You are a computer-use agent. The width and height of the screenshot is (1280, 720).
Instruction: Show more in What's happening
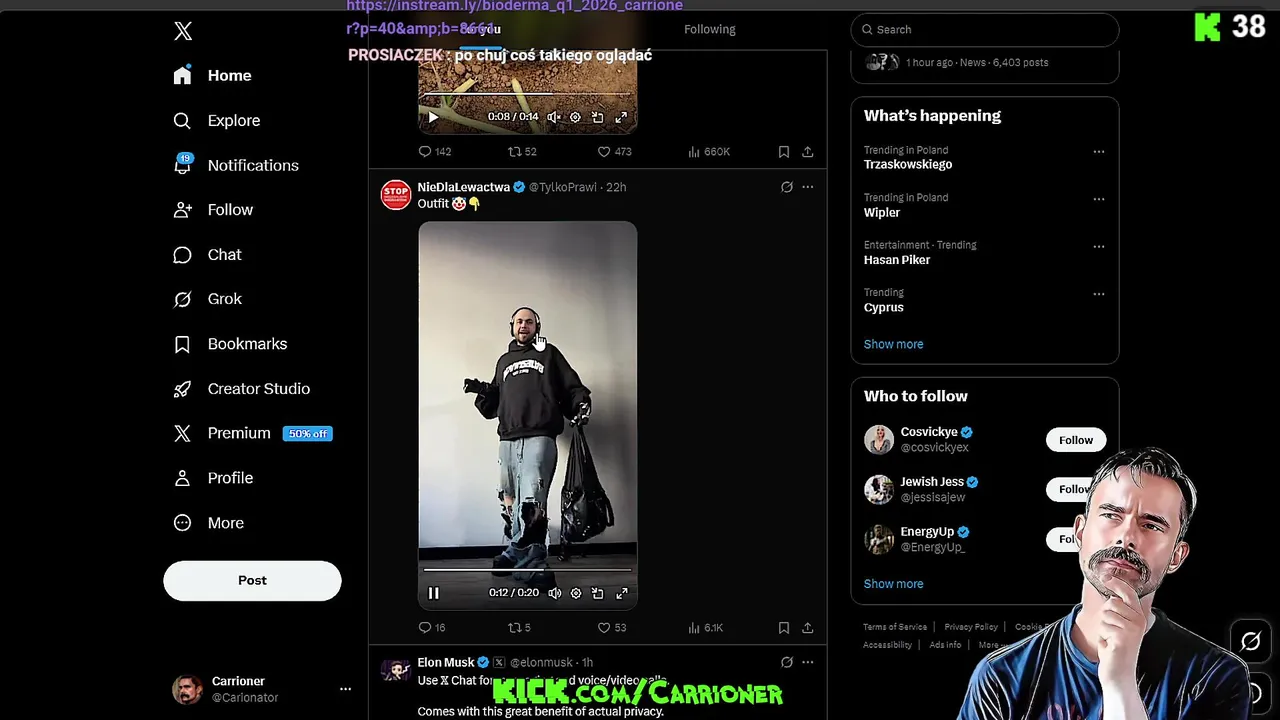click(x=894, y=344)
